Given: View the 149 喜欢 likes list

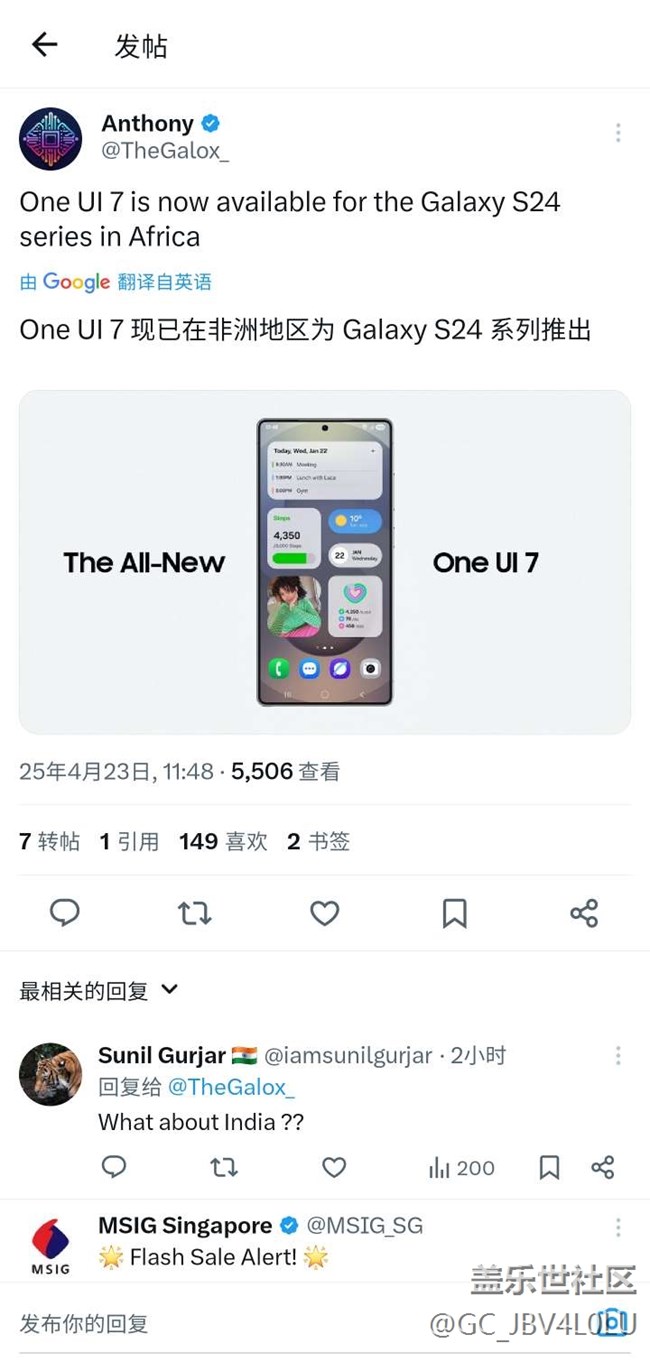Looking at the screenshot, I should 223,842.
